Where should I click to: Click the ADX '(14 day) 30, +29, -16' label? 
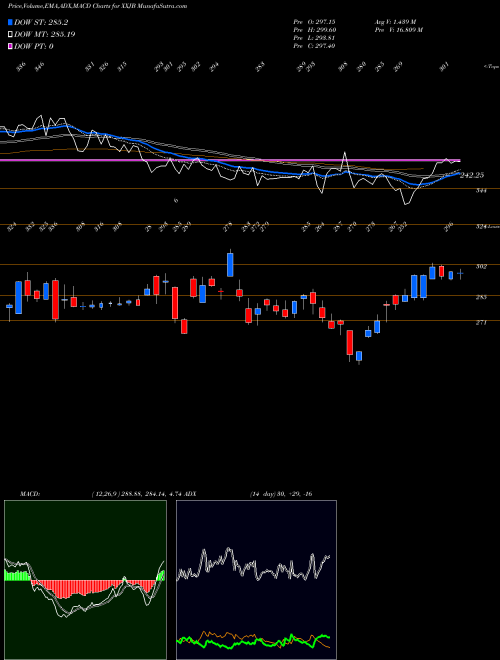[281, 494]
